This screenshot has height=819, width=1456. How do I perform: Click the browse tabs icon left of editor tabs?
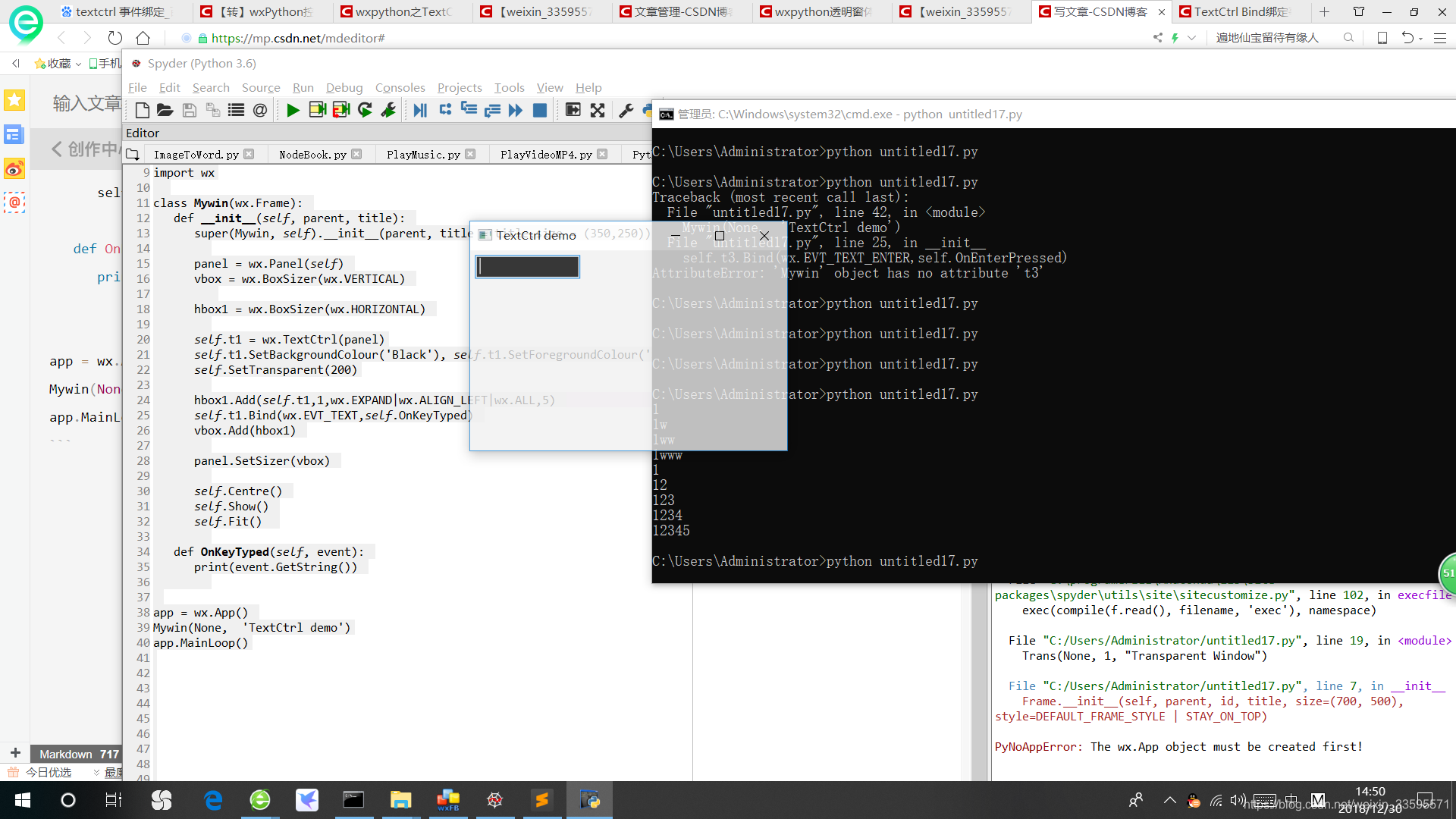(133, 155)
